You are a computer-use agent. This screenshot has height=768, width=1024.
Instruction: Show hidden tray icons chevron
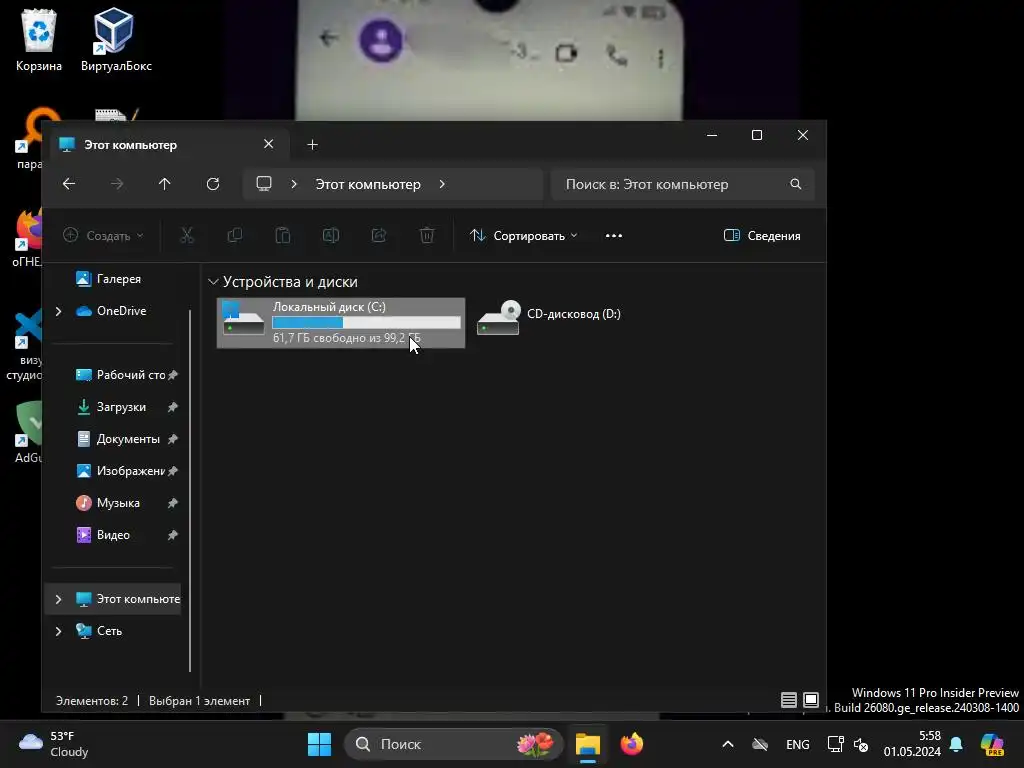(728, 744)
